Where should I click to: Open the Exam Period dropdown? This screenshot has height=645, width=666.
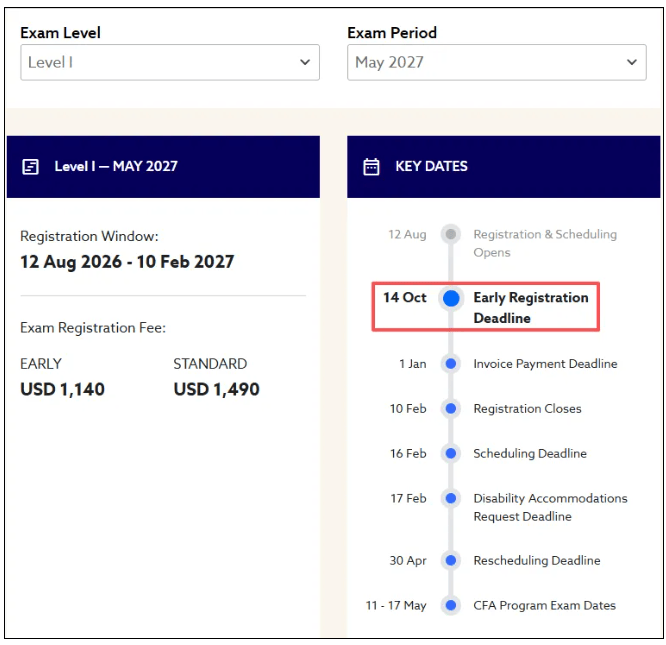(x=497, y=62)
